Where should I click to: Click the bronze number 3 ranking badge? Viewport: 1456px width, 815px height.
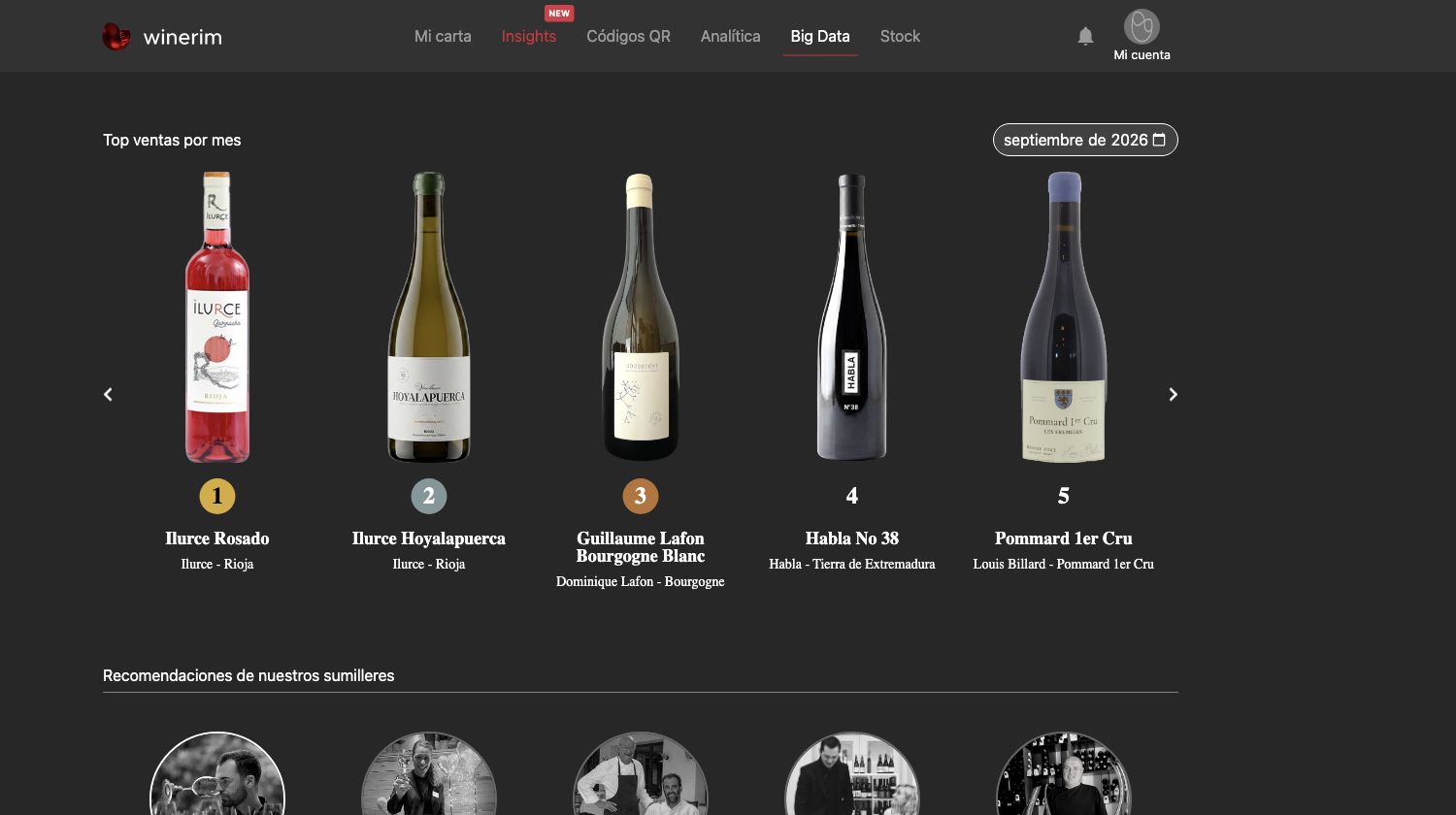click(x=641, y=497)
